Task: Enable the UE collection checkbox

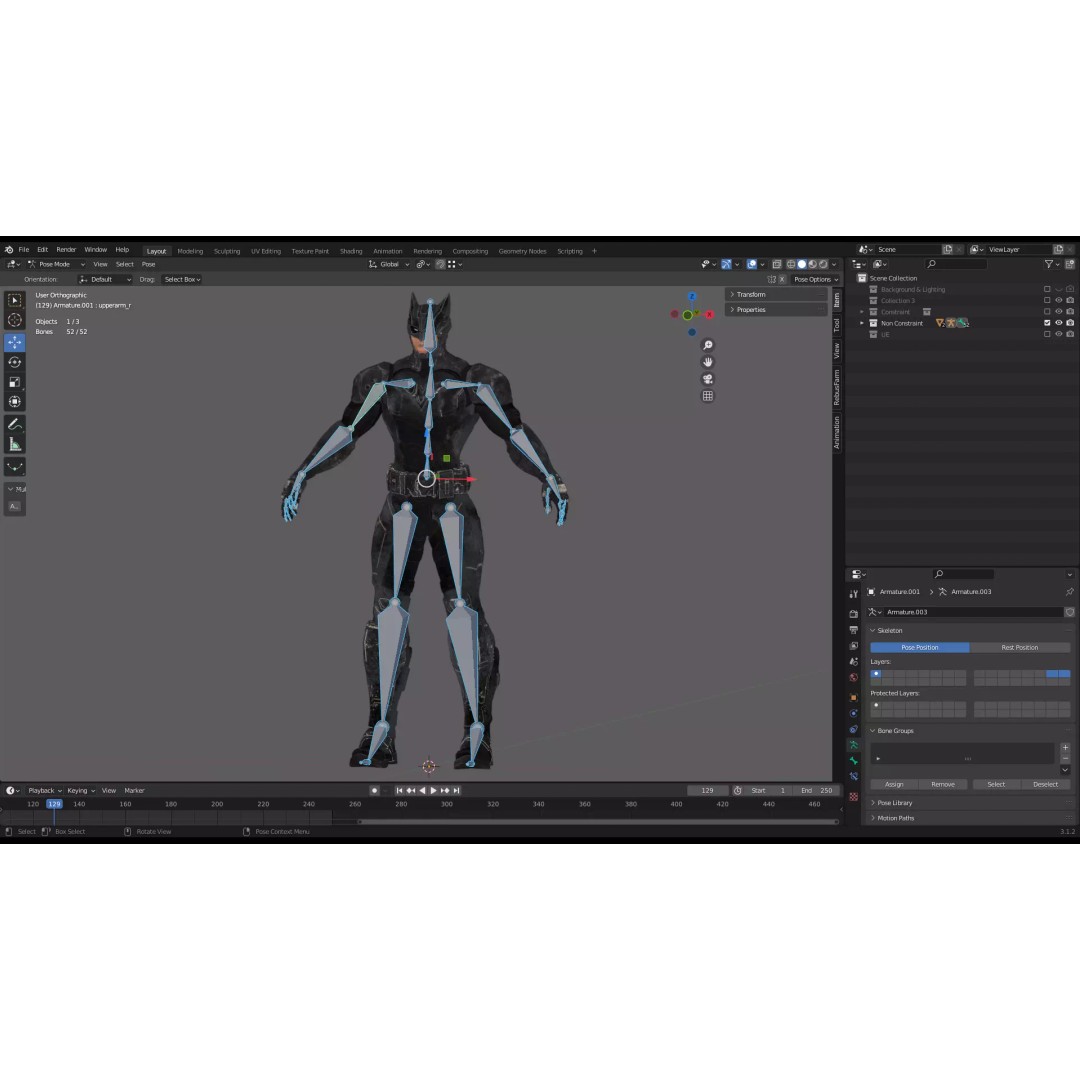Action: click(x=1047, y=334)
